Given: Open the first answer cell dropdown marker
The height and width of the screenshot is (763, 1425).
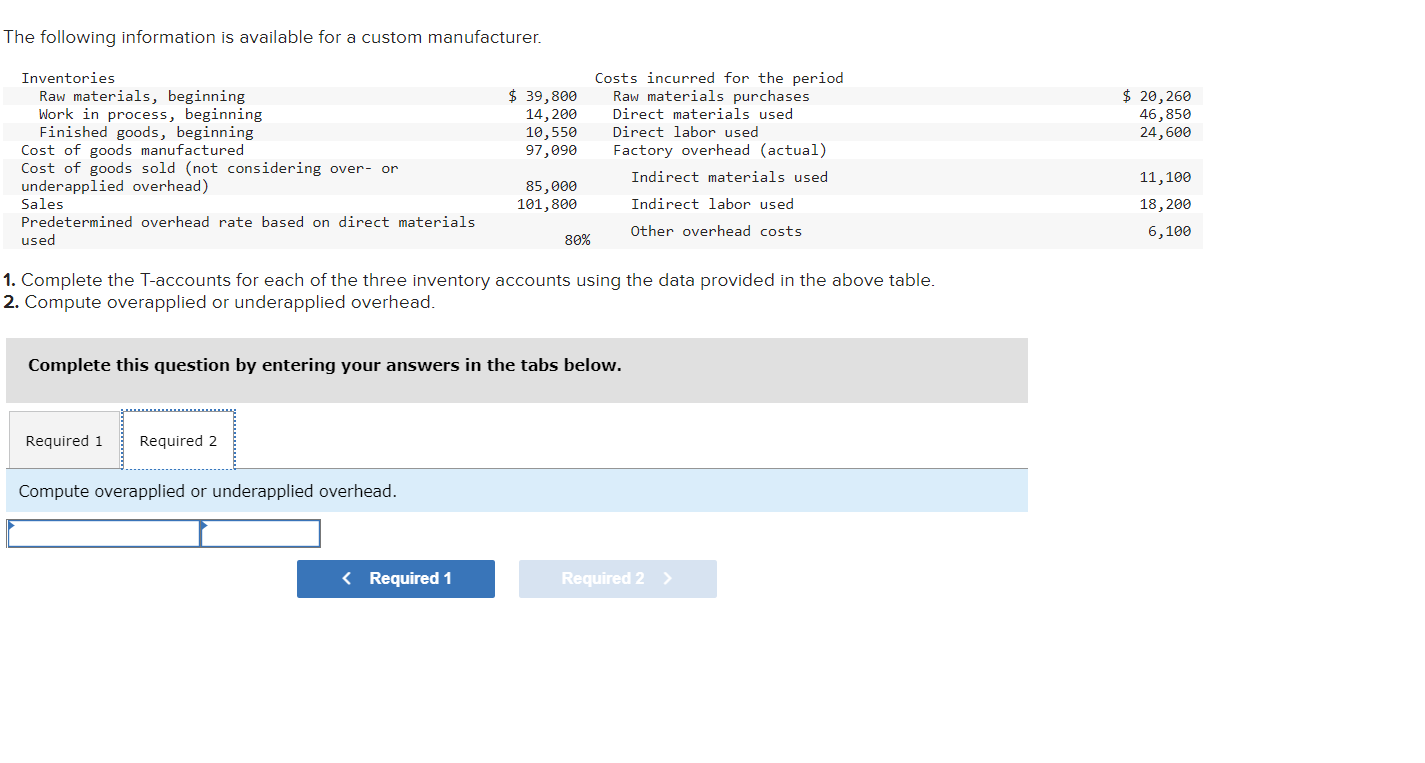Looking at the screenshot, I should pos(11,527).
